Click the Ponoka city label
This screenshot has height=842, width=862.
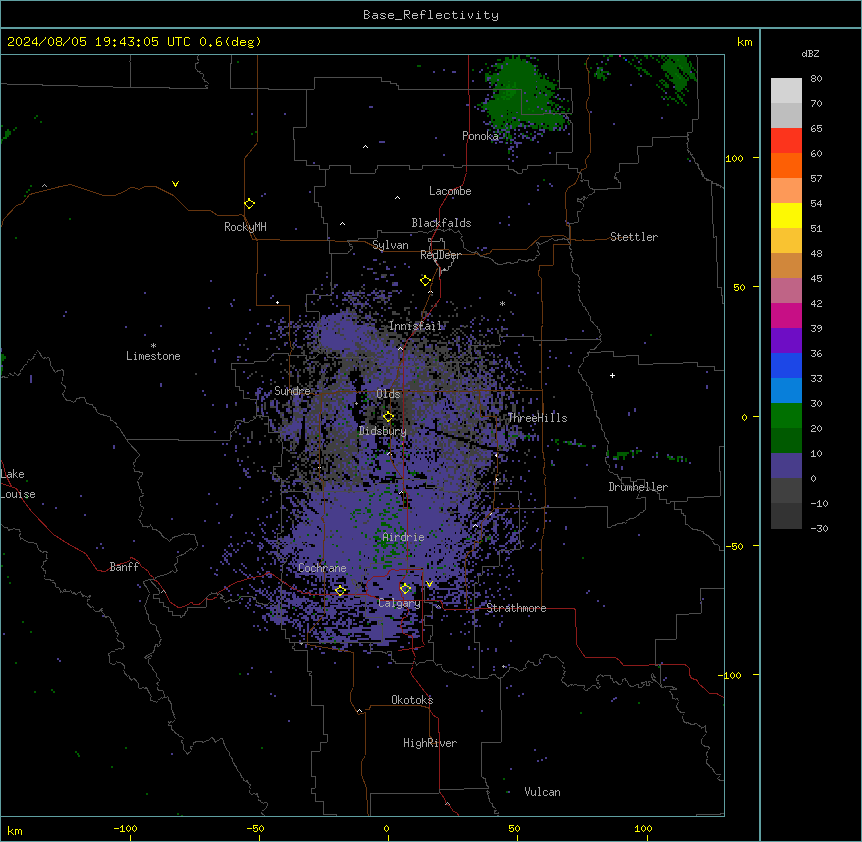point(480,136)
